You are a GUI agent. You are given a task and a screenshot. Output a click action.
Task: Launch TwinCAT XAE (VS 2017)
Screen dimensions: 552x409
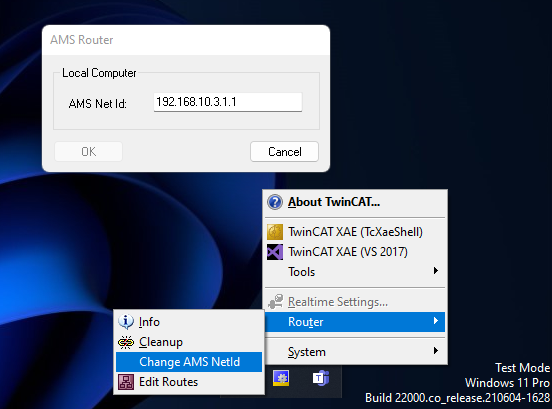tap(355, 252)
